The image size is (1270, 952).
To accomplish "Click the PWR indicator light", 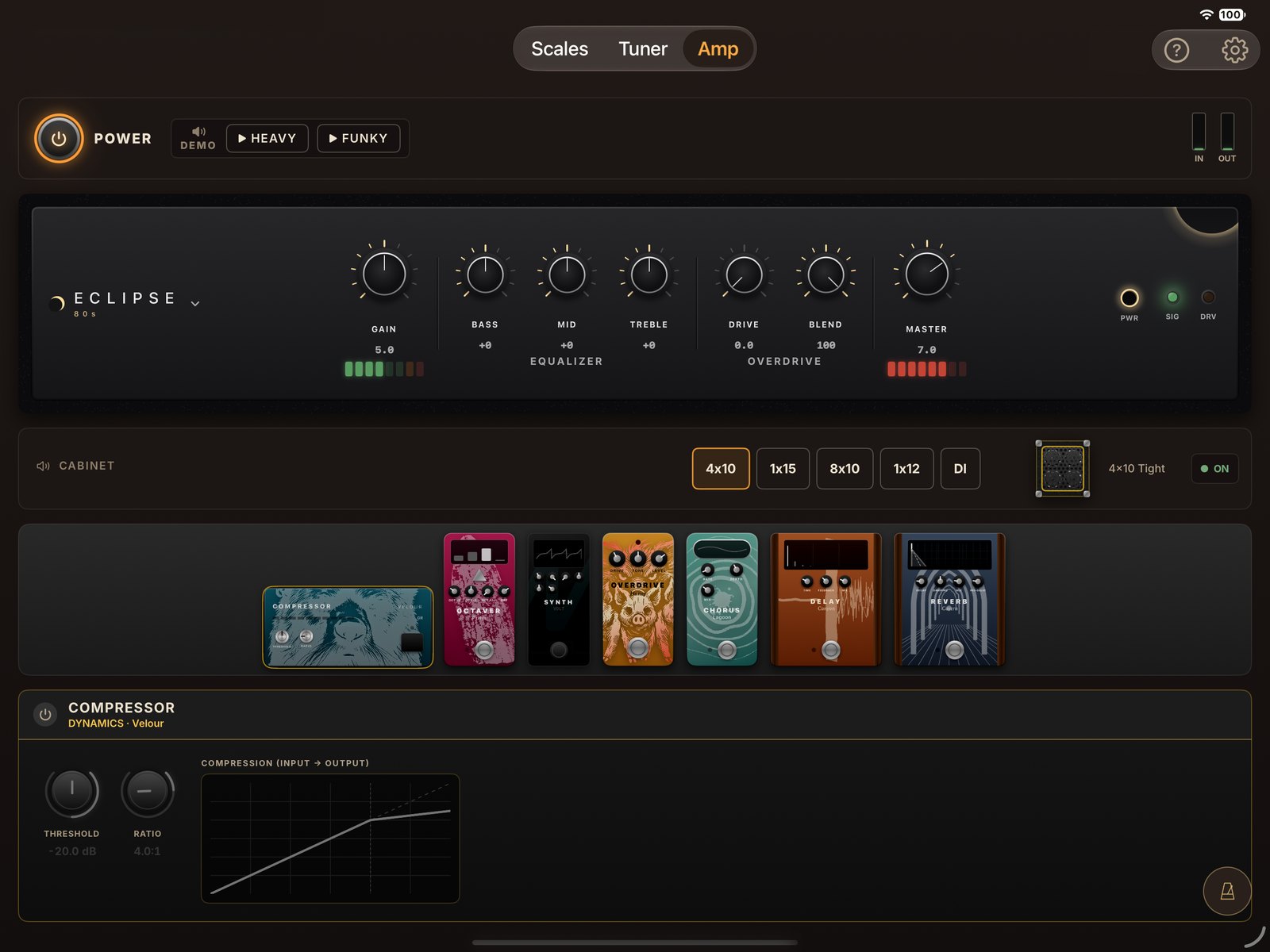I will pyautogui.click(x=1129, y=297).
